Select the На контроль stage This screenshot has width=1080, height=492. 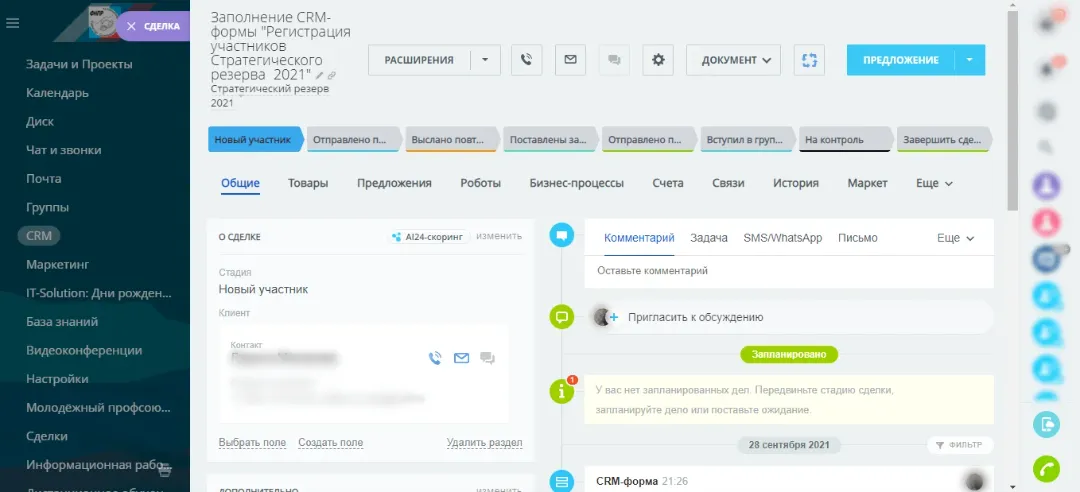[x=846, y=139]
